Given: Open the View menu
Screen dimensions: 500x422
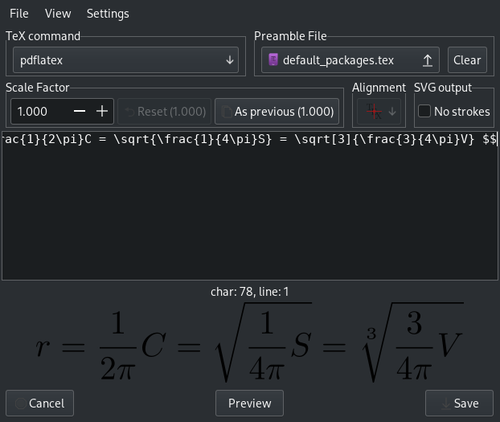Looking at the screenshot, I should [x=58, y=14].
